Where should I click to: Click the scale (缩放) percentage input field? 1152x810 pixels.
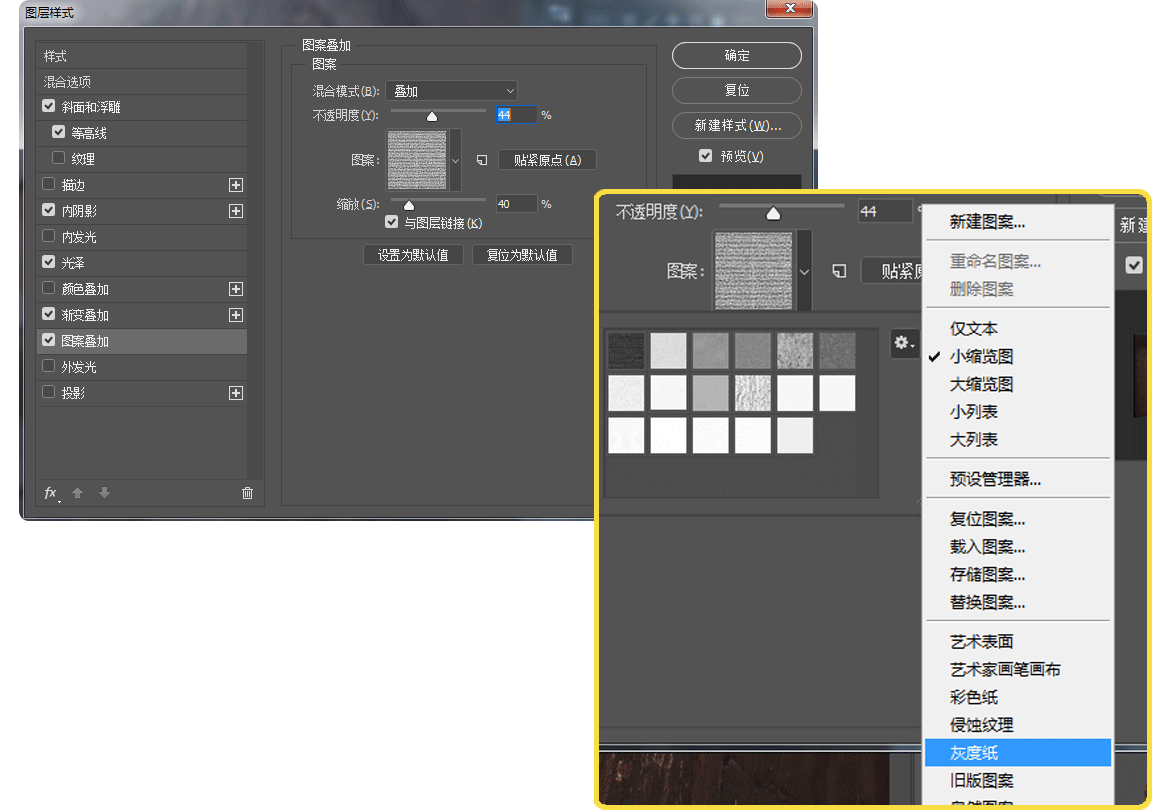click(516, 204)
